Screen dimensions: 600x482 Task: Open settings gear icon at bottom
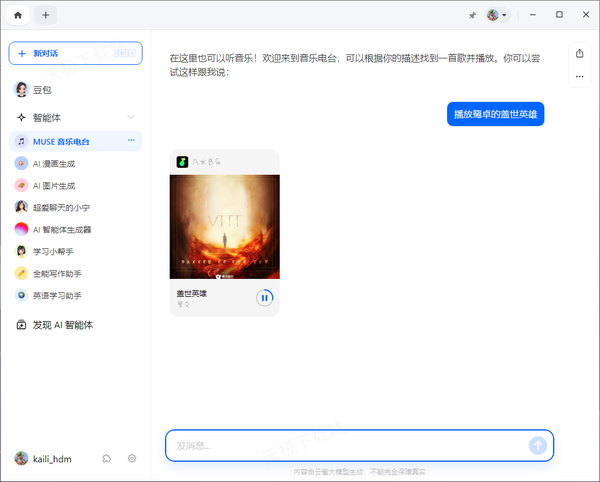tap(132, 458)
